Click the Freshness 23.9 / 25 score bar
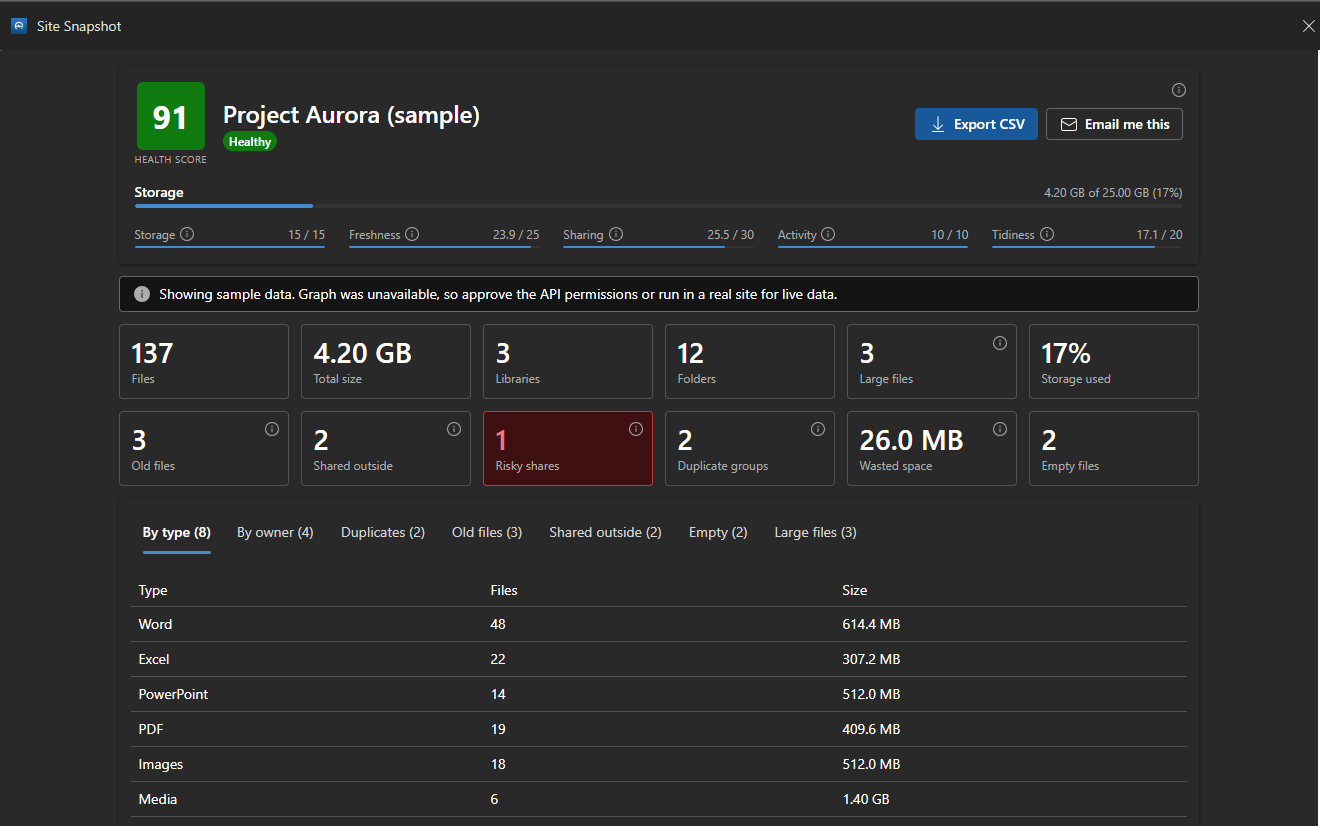This screenshot has width=1320, height=826. pyautogui.click(x=444, y=246)
